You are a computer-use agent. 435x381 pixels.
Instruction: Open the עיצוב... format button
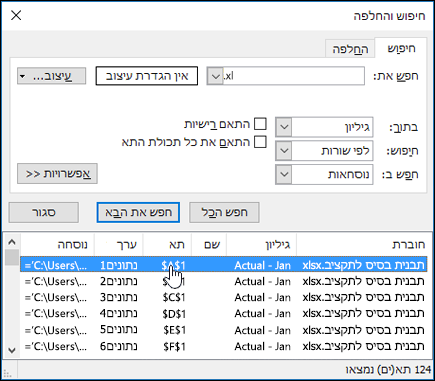52,76
